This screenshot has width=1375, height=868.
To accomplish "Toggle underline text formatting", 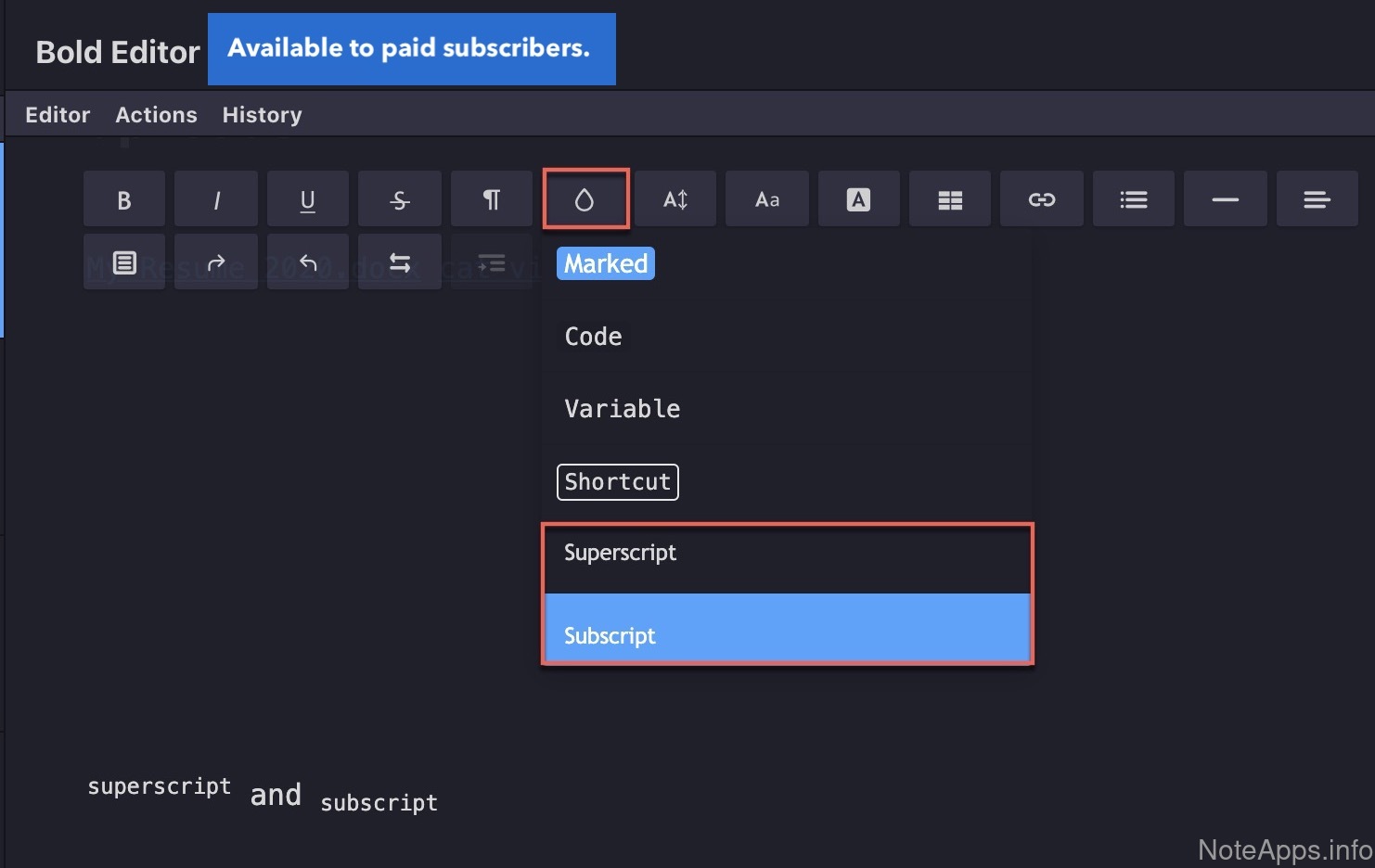I will [x=308, y=199].
